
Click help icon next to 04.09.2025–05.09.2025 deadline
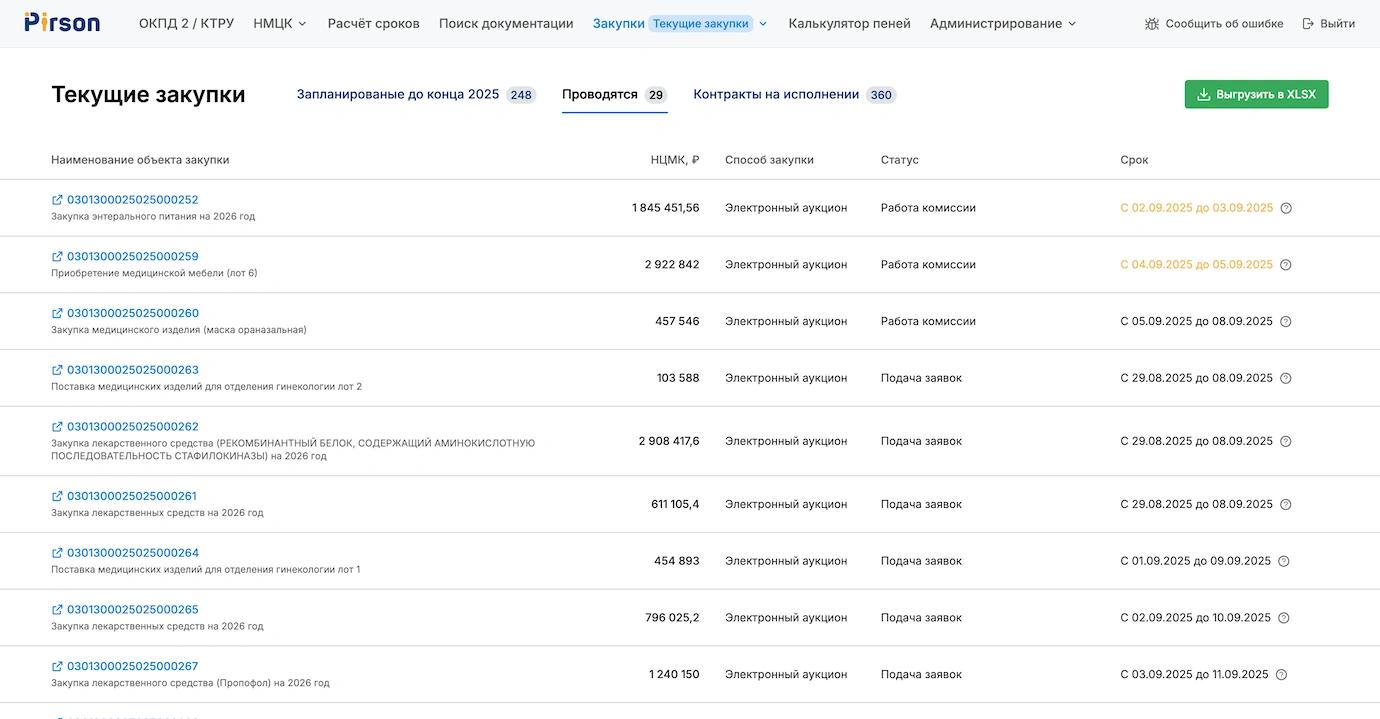coord(1286,265)
